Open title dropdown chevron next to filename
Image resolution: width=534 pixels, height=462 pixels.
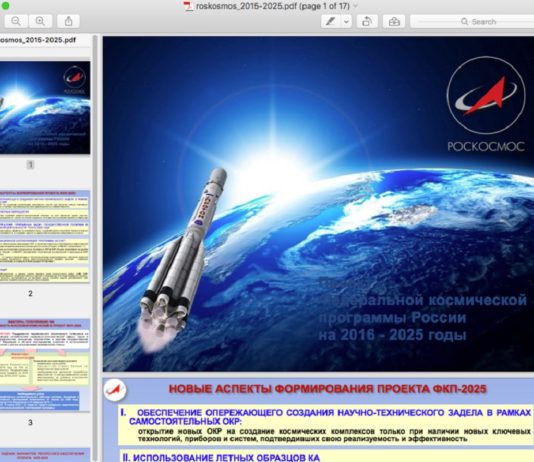pos(356,6)
